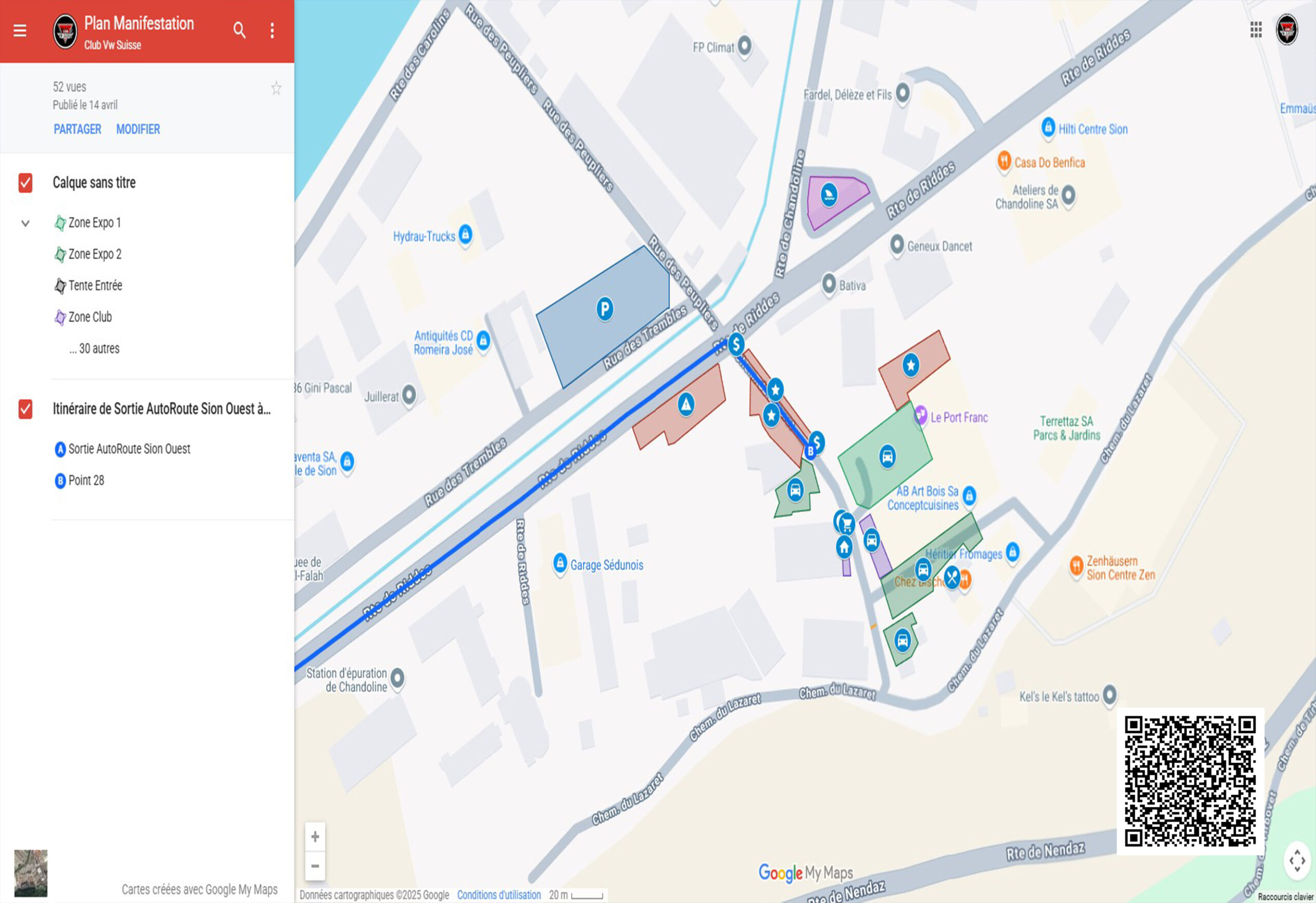This screenshot has width=1316, height=903.
Task: Collapse the layer items chevron
Action: (26, 223)
